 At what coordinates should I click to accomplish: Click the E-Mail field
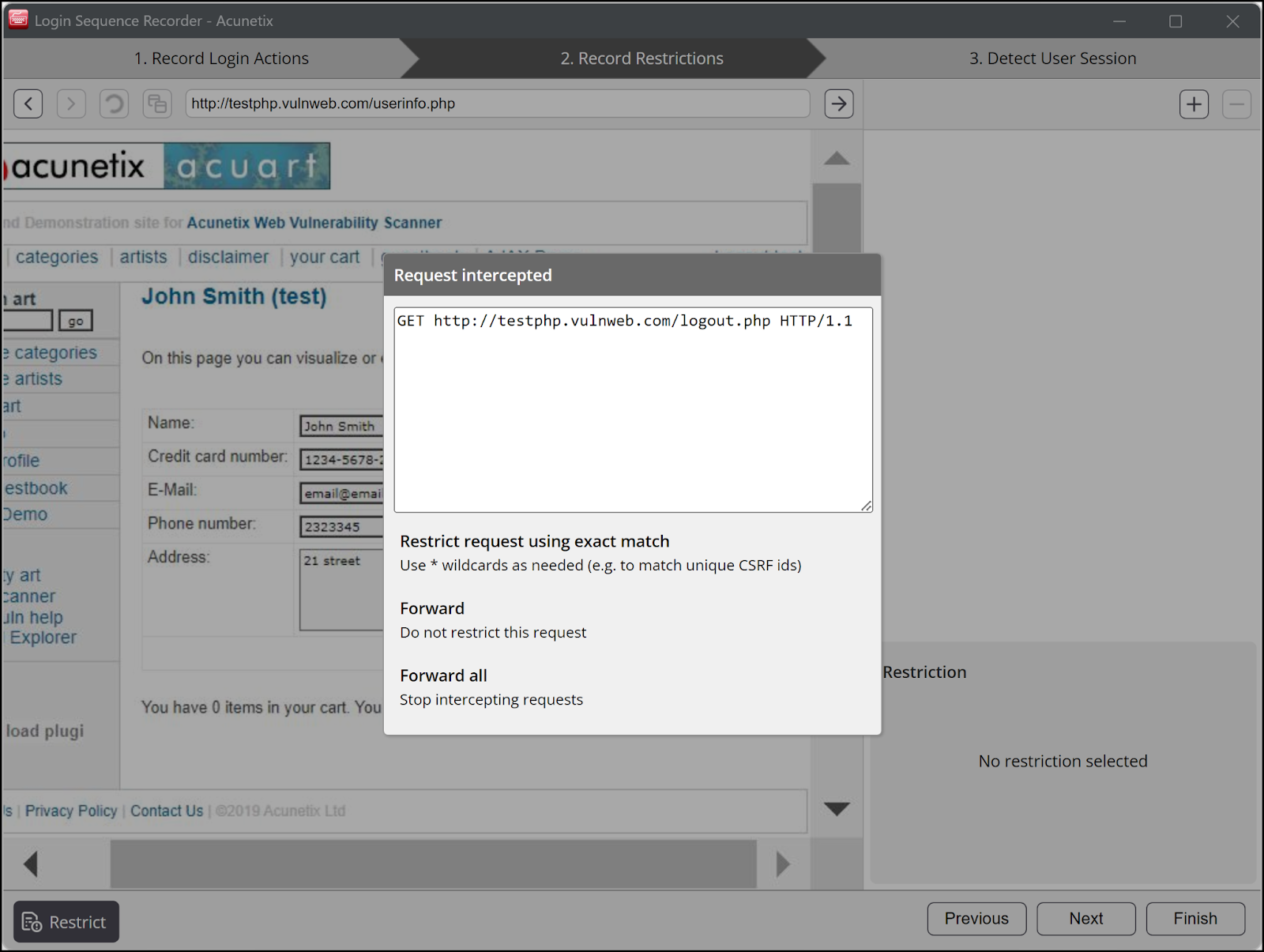point(341,493)
